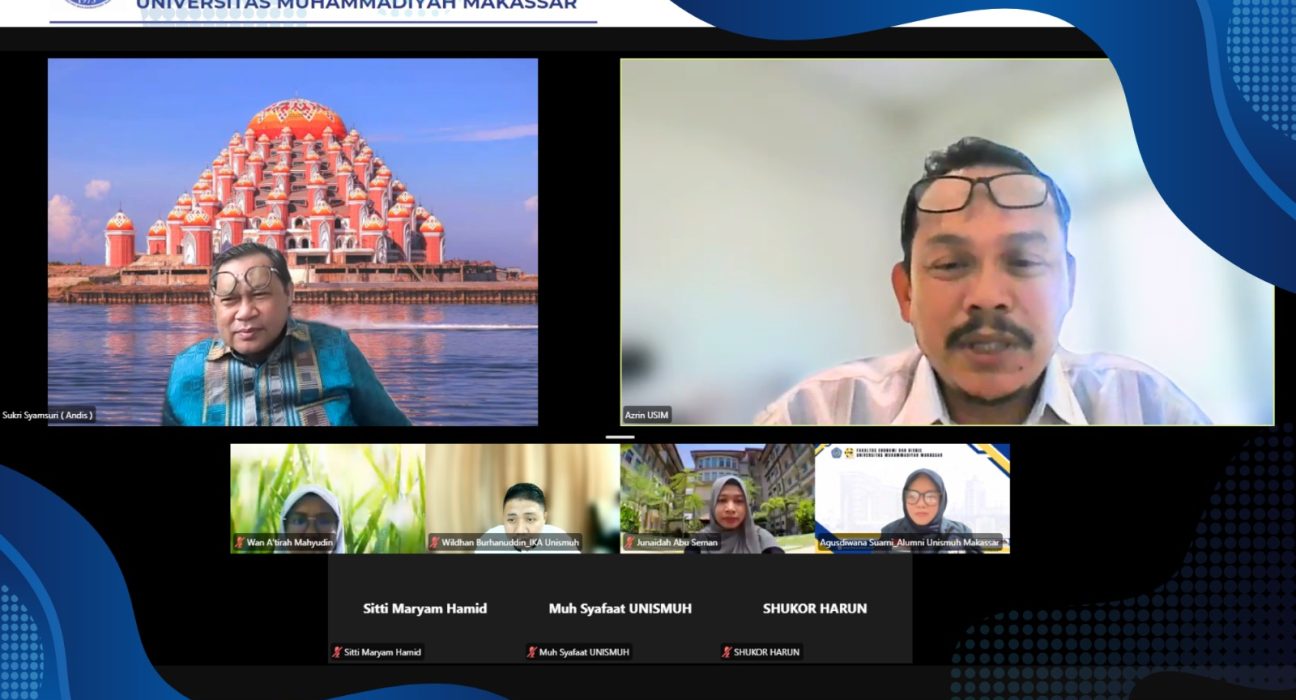Click the university logo in the top-left header
Screen dimensions: 1296x700
[90, 4]
